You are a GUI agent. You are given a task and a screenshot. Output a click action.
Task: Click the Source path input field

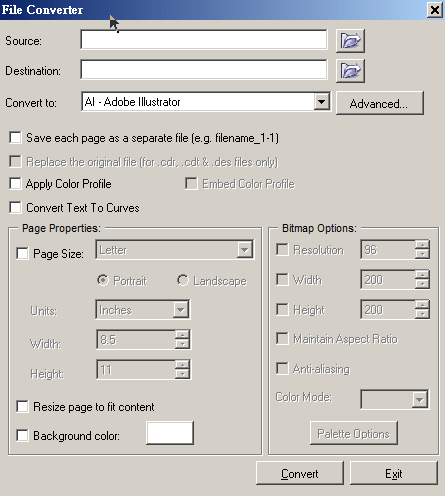click(x=204, y=40)
